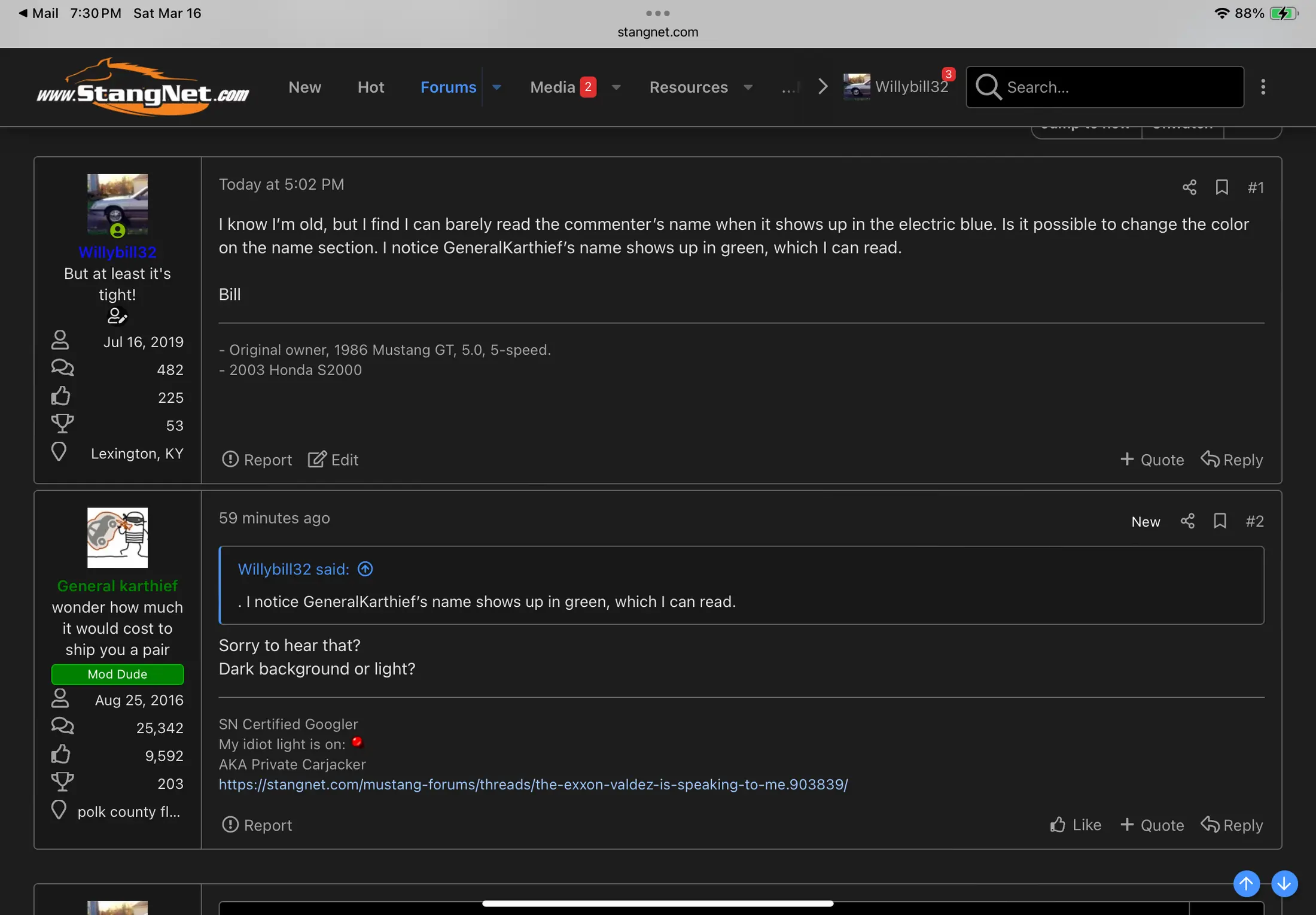The image size is (1316, 915).
Task: Open Safari multitasking three-dots at top
Action: pyautogui.click(x=657, y=13)
